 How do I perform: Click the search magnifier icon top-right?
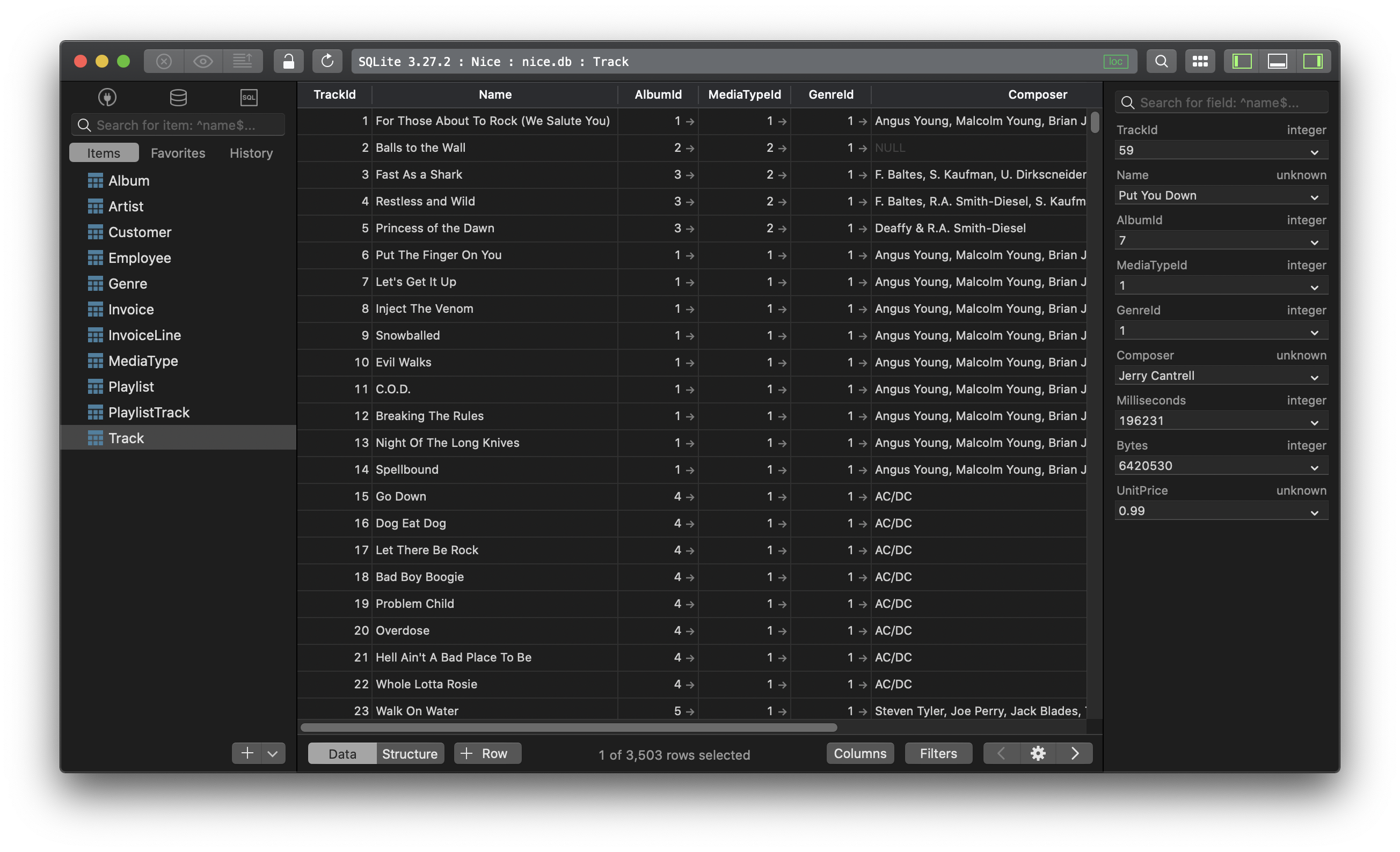pyautogui.click(x=1160, y=61)
